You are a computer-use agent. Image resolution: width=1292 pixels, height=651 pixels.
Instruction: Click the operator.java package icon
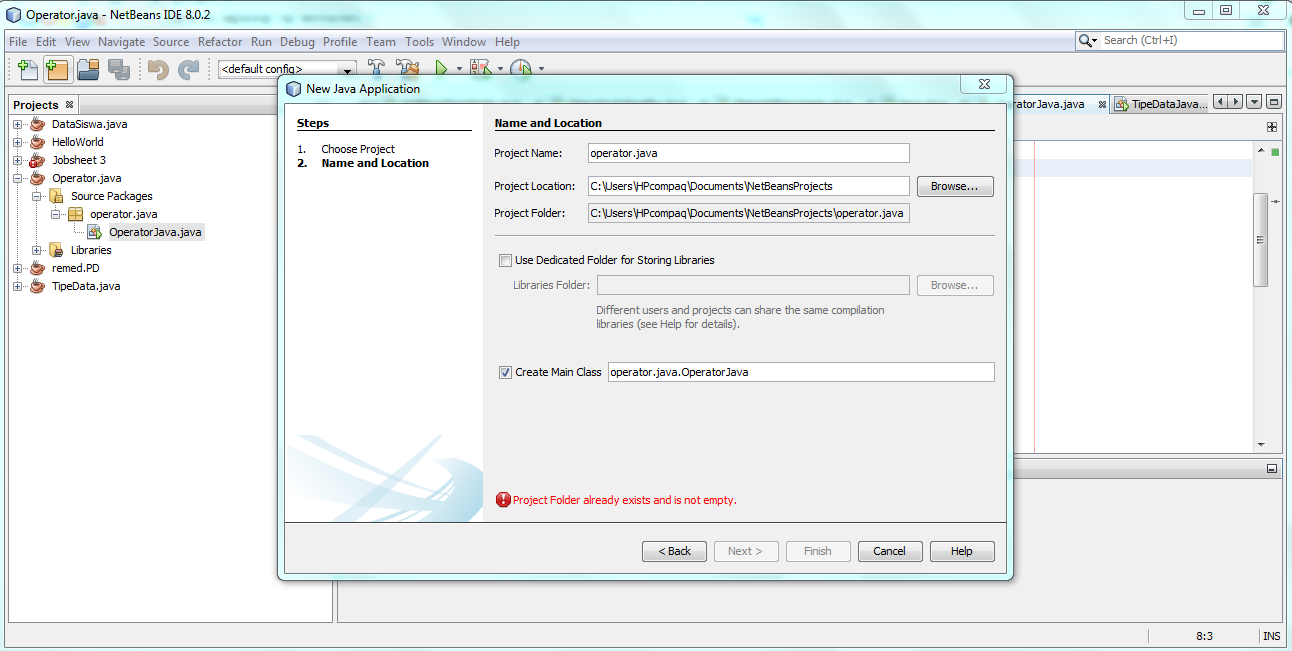(x=75, y=214)
